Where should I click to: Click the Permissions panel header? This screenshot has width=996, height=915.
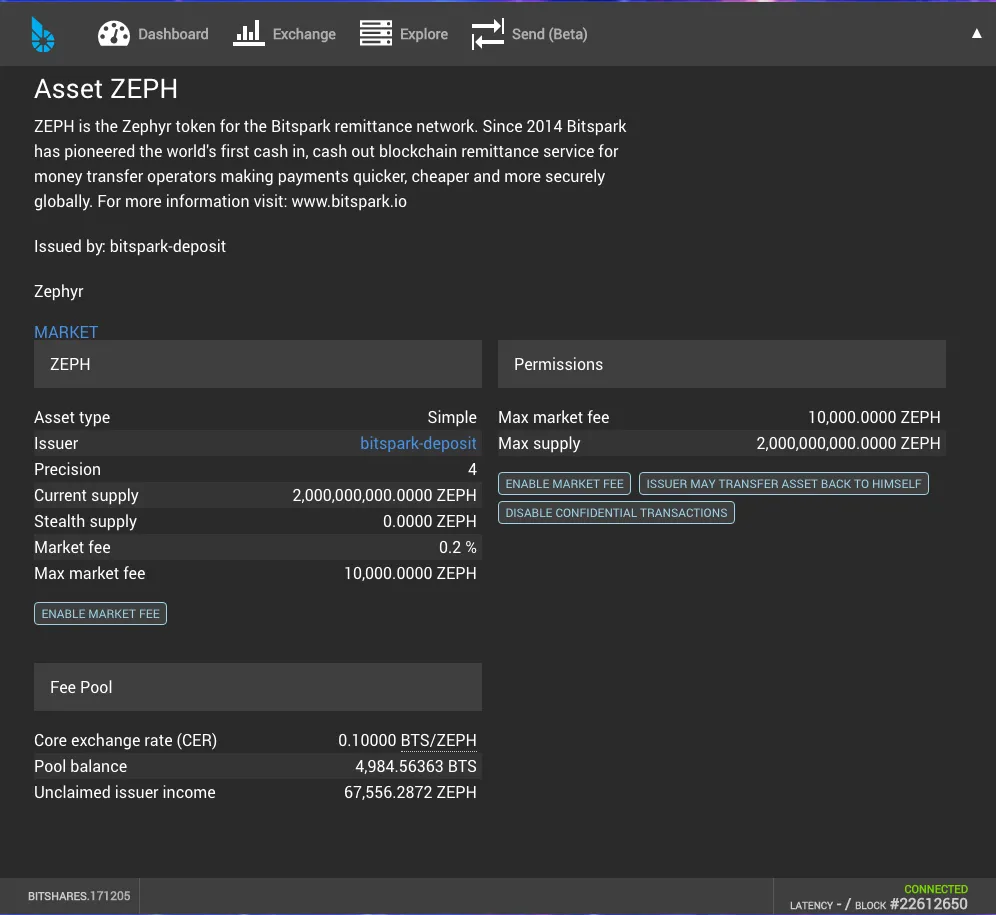click(x=722, y=364)
